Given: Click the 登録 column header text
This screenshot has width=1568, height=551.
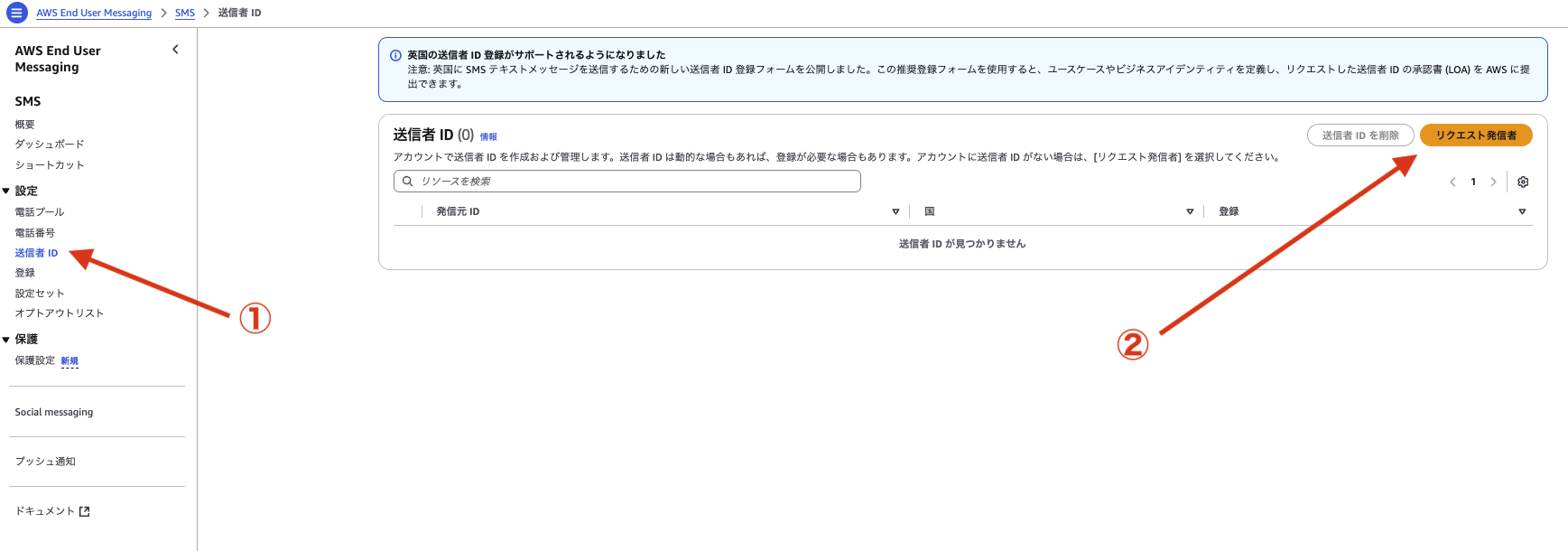Looking at the screenshot, I should [1229, 211].
